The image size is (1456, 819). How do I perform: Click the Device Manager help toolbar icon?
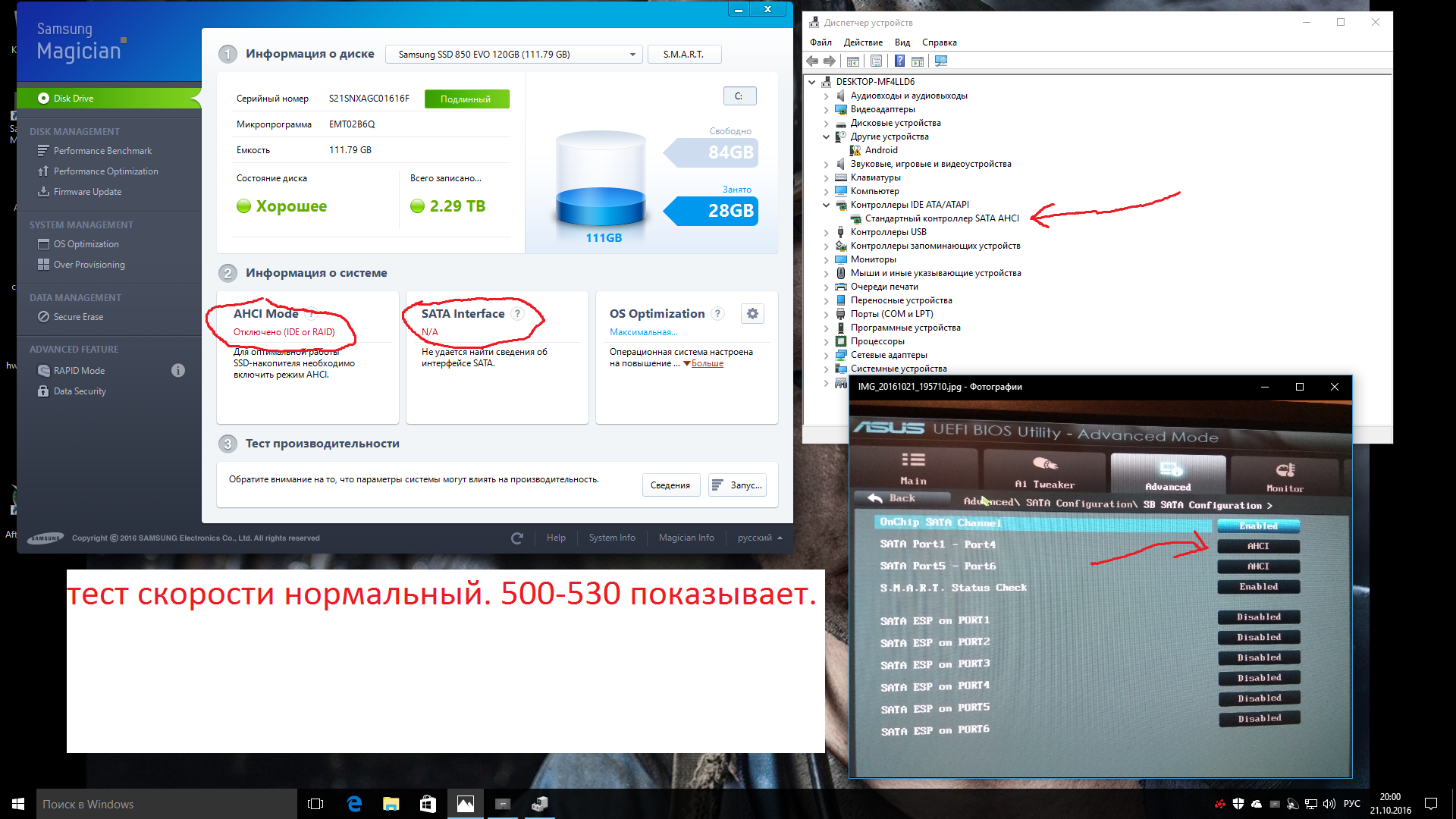pos(899,61)
